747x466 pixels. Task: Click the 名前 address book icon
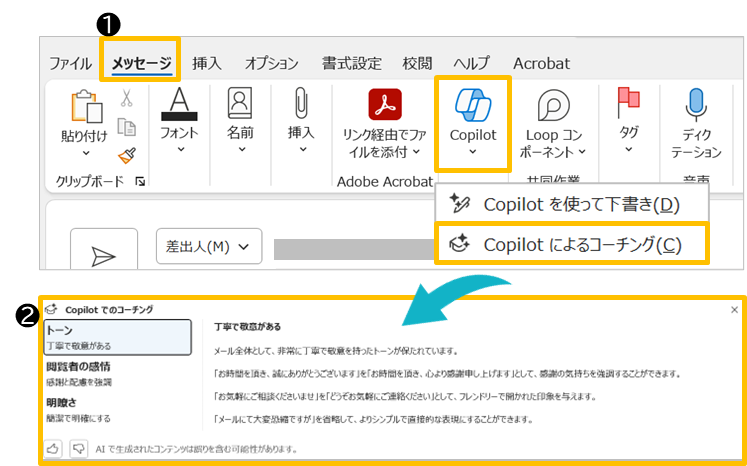coord(240,103)
